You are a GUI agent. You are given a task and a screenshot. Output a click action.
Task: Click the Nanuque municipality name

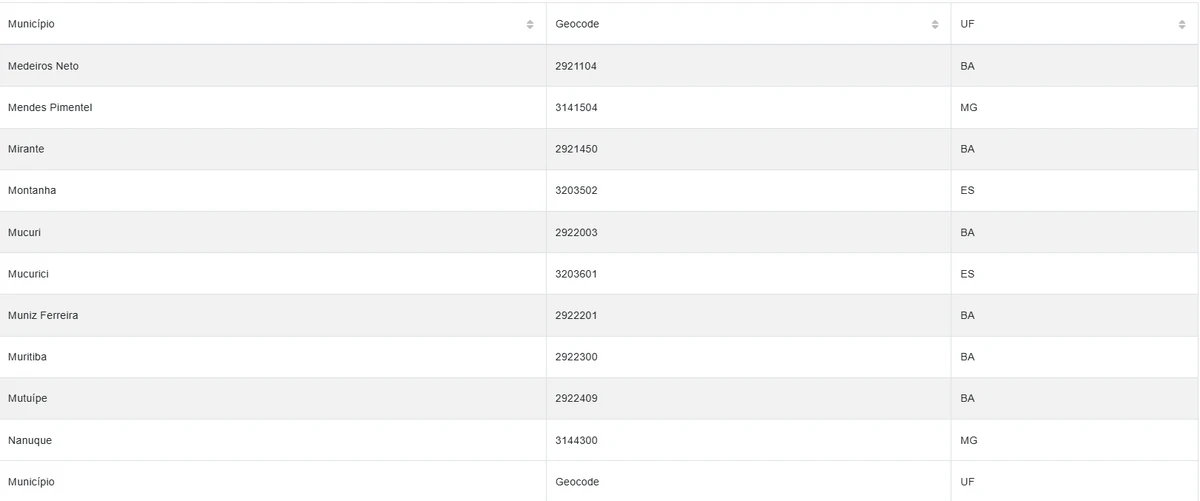pyautogui.click(x=30, y=440)
